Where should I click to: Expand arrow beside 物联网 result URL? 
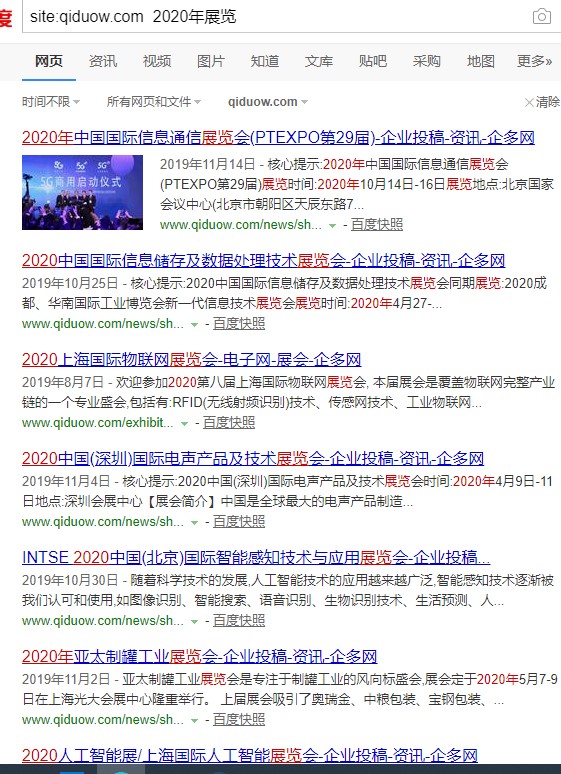(x=185, y=424)
